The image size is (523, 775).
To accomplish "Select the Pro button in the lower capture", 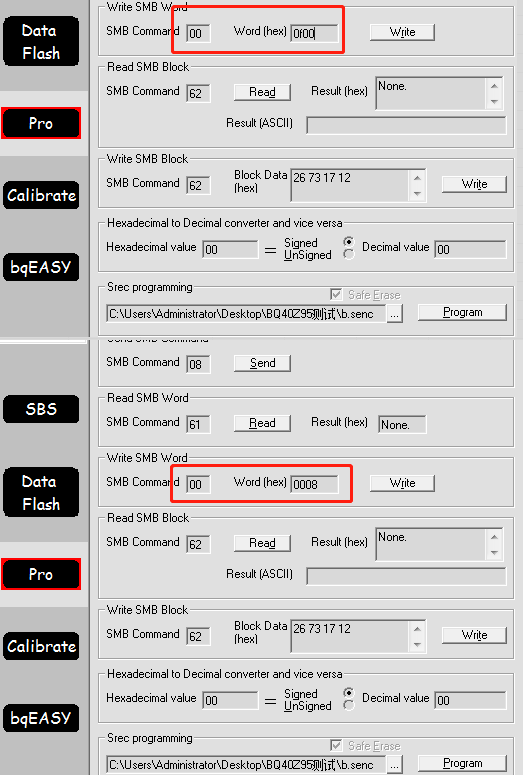I will (41, 574).
